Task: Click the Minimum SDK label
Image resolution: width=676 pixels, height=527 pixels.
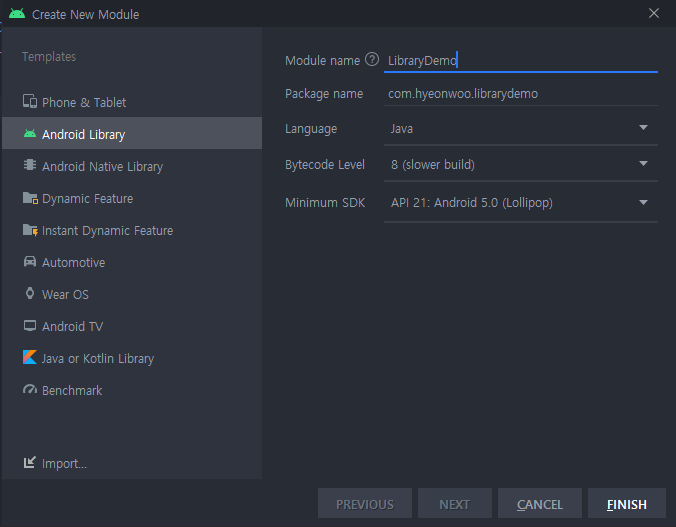Action: [x=325, y=202]
